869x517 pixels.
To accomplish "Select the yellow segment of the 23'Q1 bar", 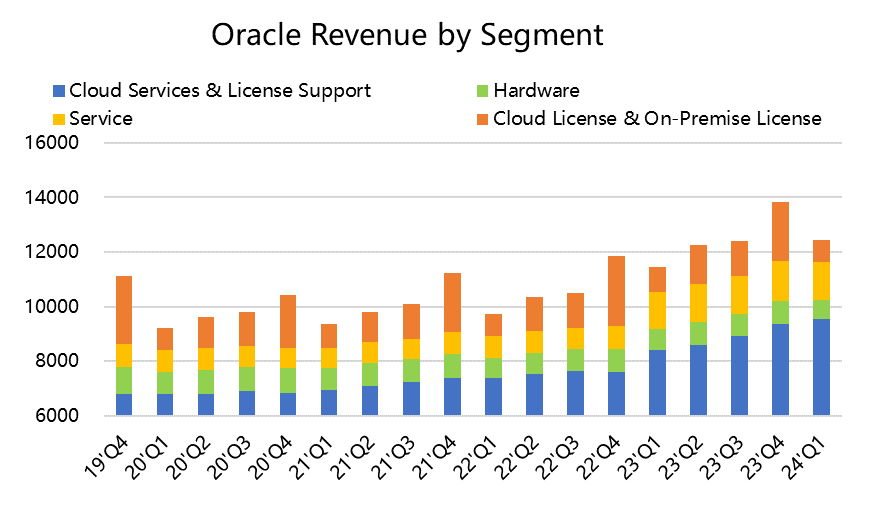I will [657, 310].
